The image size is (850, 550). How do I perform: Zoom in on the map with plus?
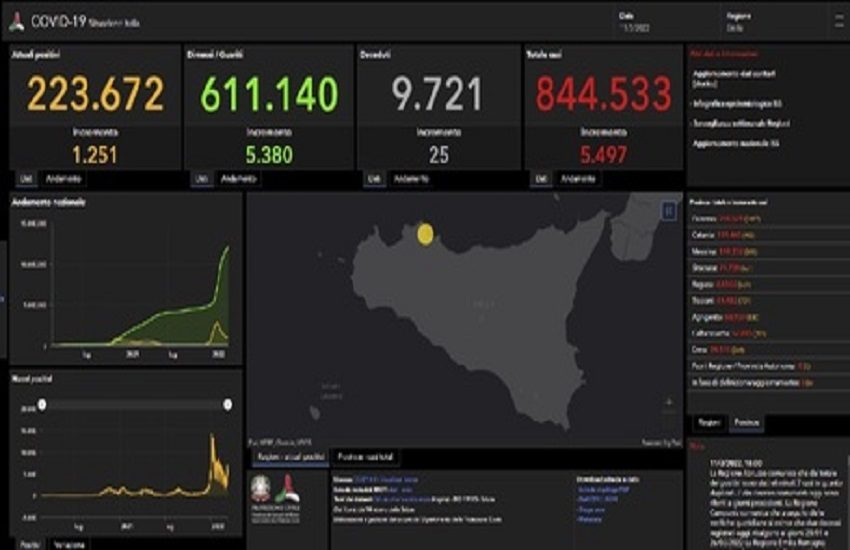[668, 402]
